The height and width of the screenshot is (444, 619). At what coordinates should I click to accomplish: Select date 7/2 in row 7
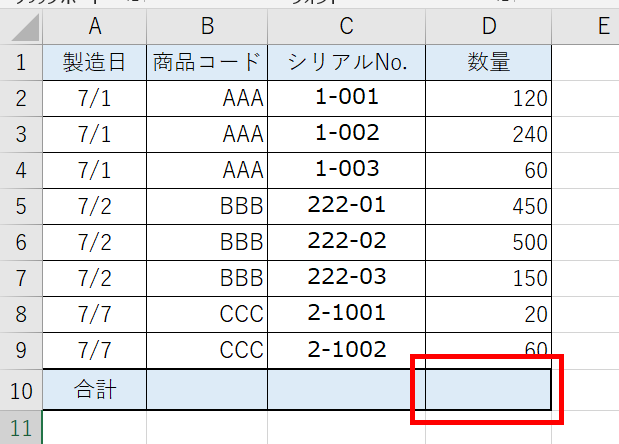click(x=94, y=278)
